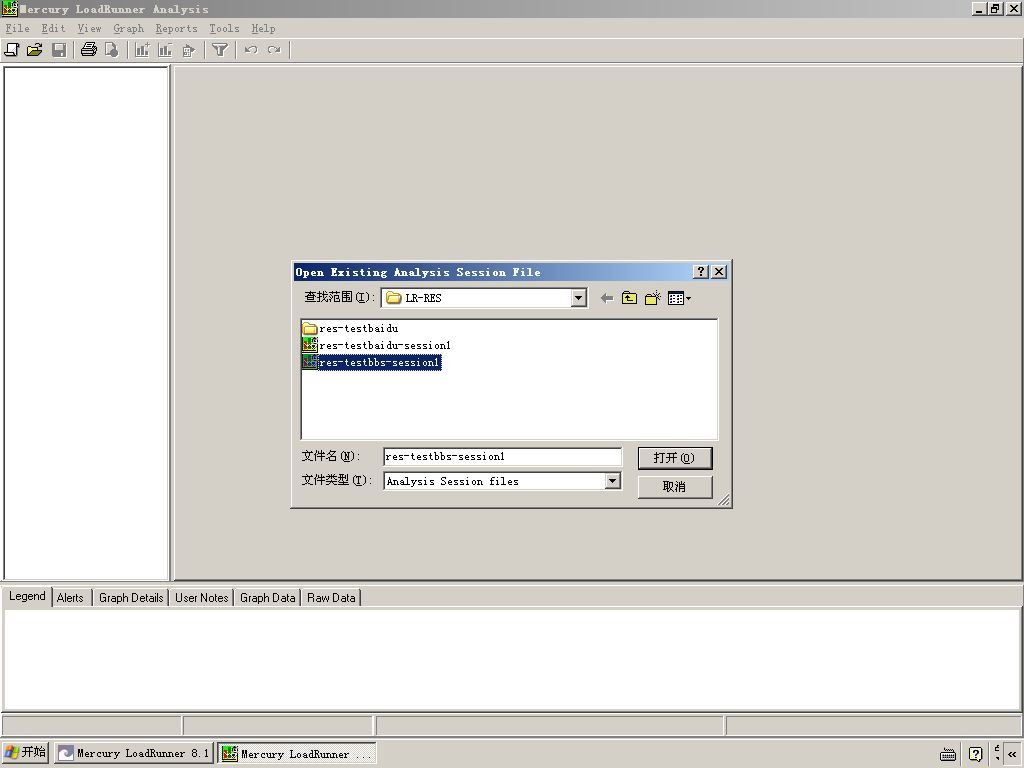The image size is (1024, 768).
Task: Click the Redo arrow toolbar icon
Action: [x=274, y=50]
